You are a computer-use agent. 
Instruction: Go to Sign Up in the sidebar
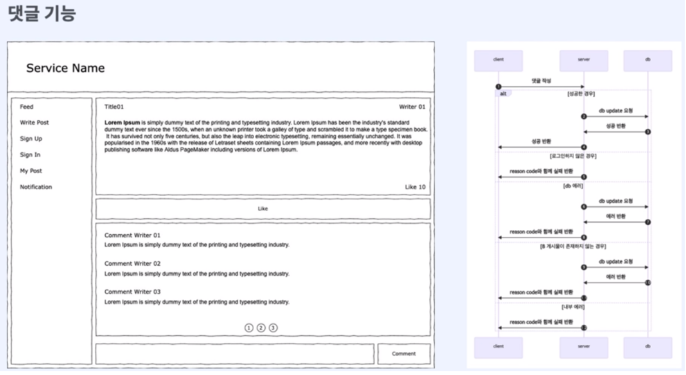(31, 139)
